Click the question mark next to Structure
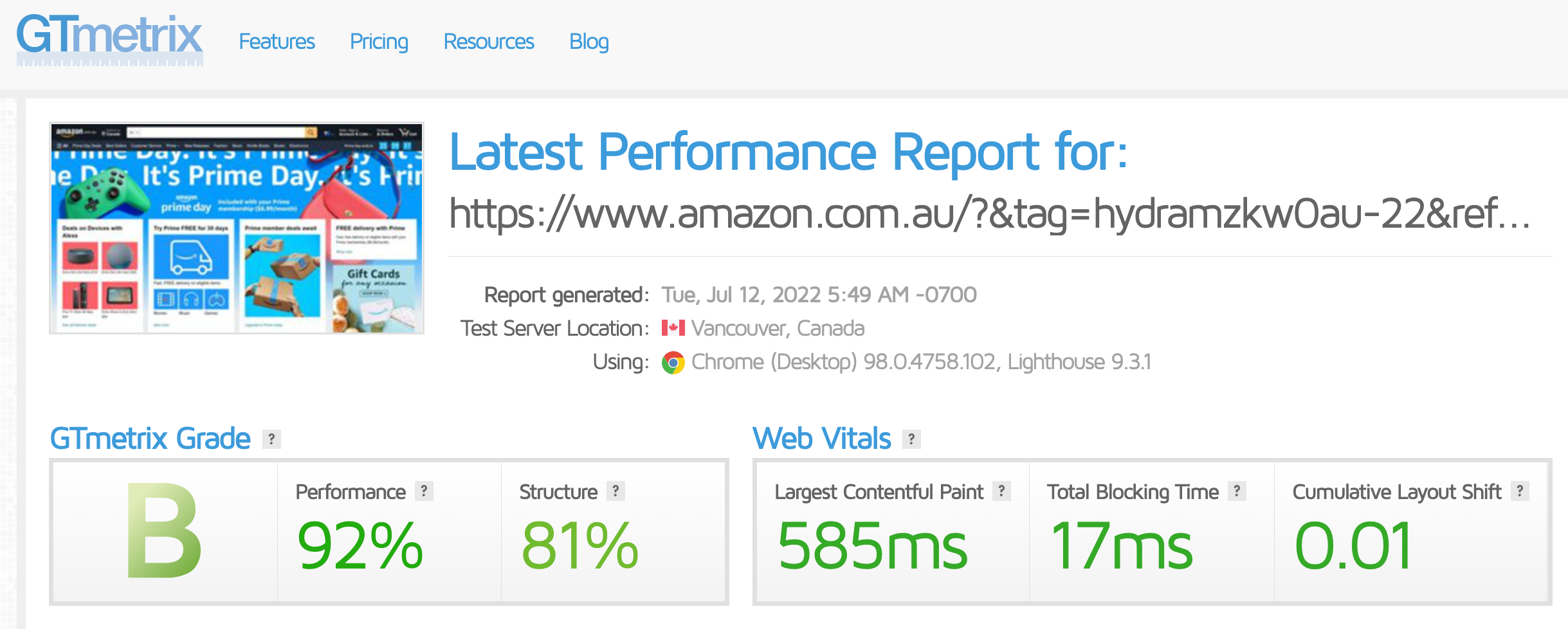Viewport: 1568px width, 629px height. [x=615, y=491]
